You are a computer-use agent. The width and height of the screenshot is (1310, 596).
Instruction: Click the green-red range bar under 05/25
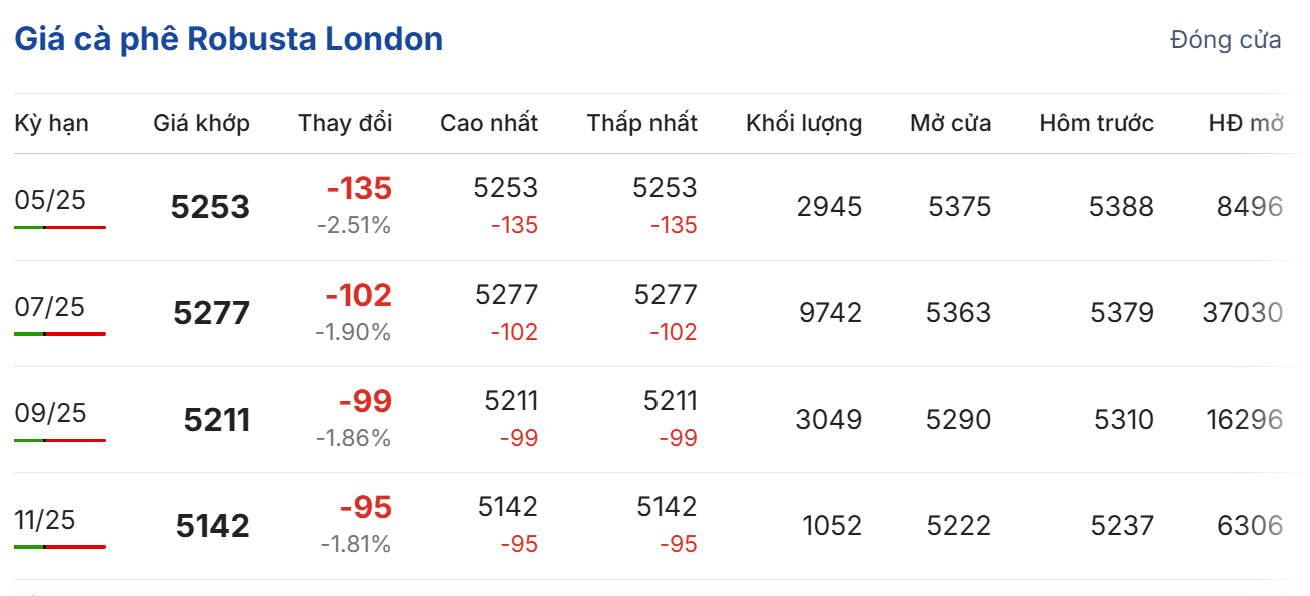(x=60, y=227)
